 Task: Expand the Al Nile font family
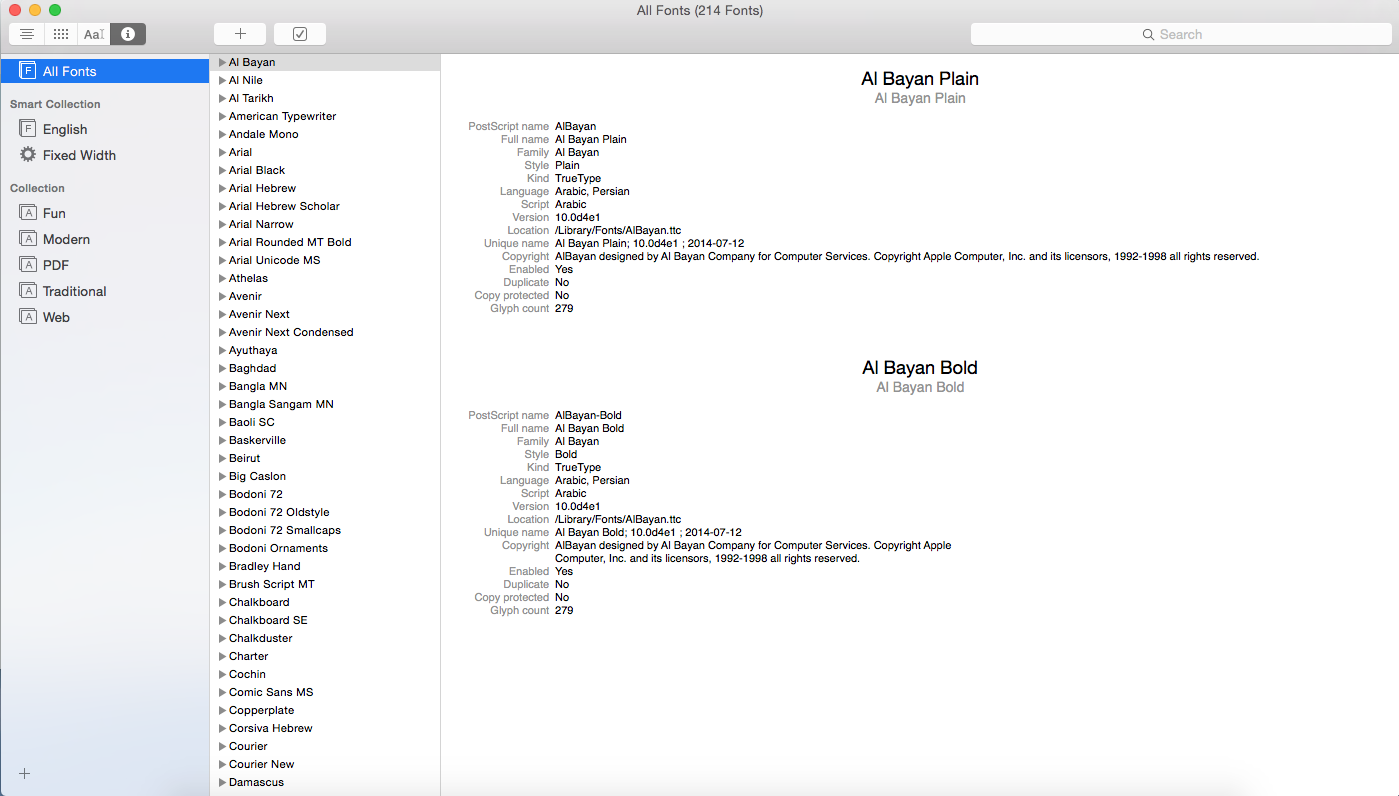(222, 80)
